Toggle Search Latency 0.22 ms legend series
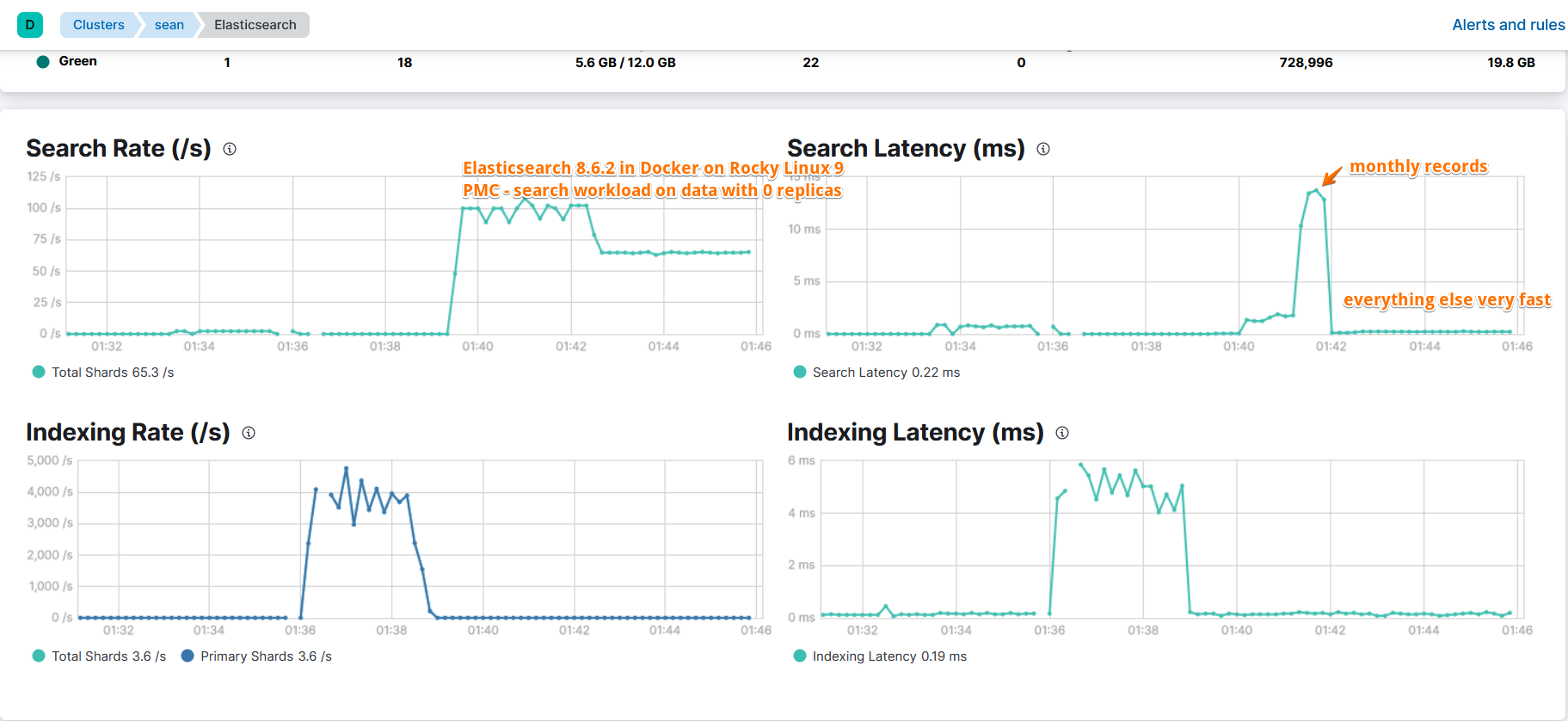The width and height of the screenshot is (1568, 721). 876,373
